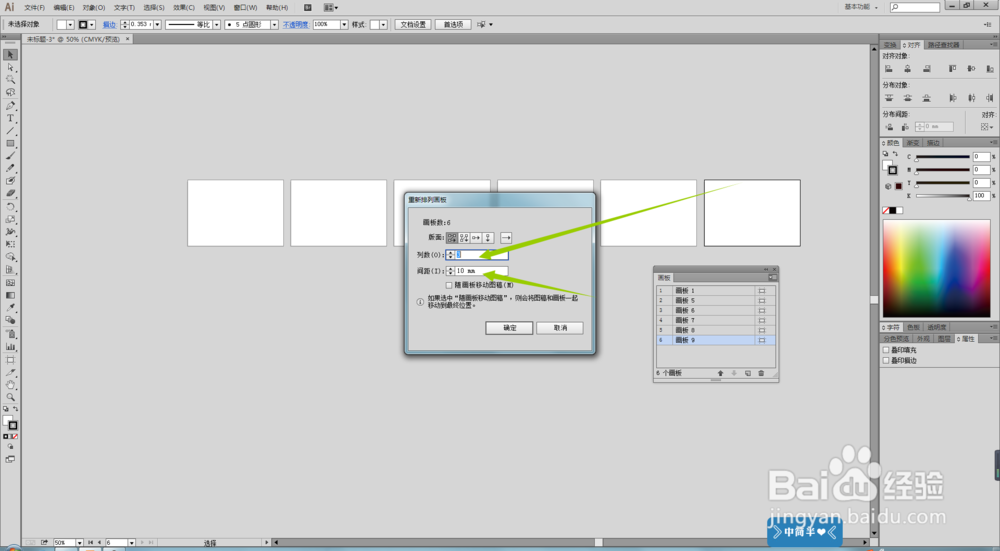Pick a color from the spectrum ramp
This screenshot has width=1000, height=551.
(x=936, y=268)
